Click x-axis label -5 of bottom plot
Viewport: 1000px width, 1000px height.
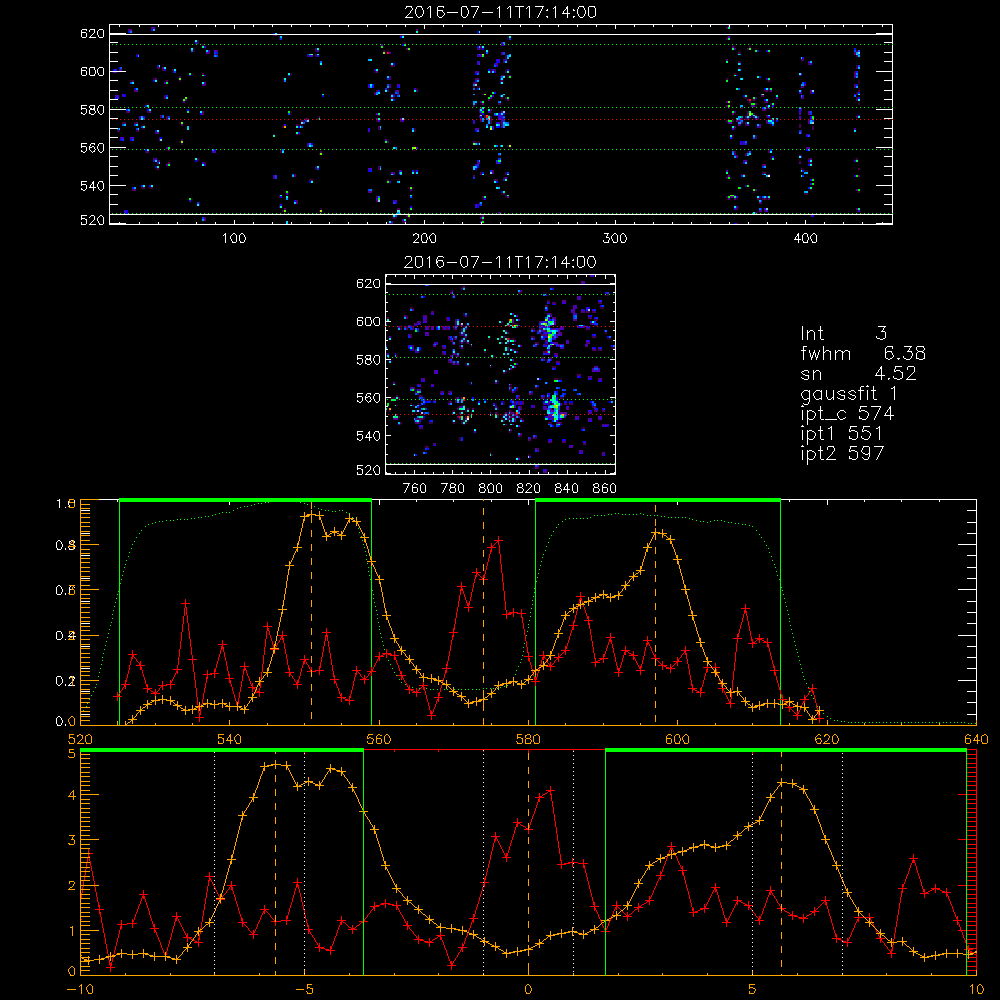(304, 989)
